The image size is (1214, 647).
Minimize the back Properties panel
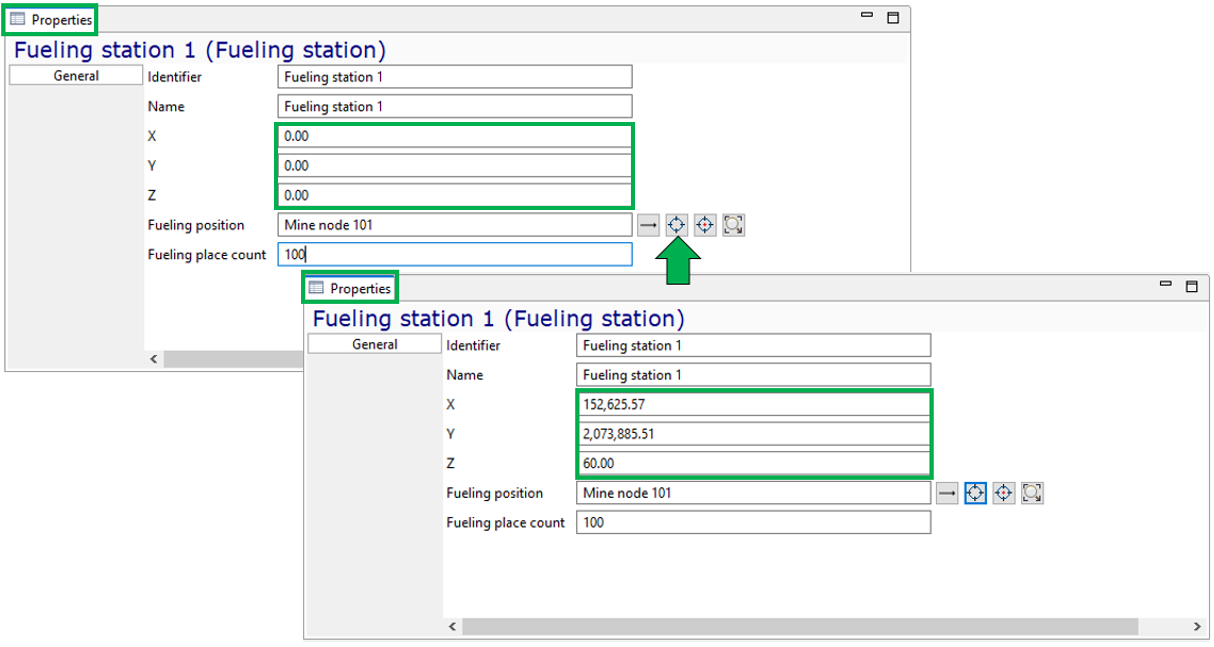pyautogui.click(x=867, y=15)
